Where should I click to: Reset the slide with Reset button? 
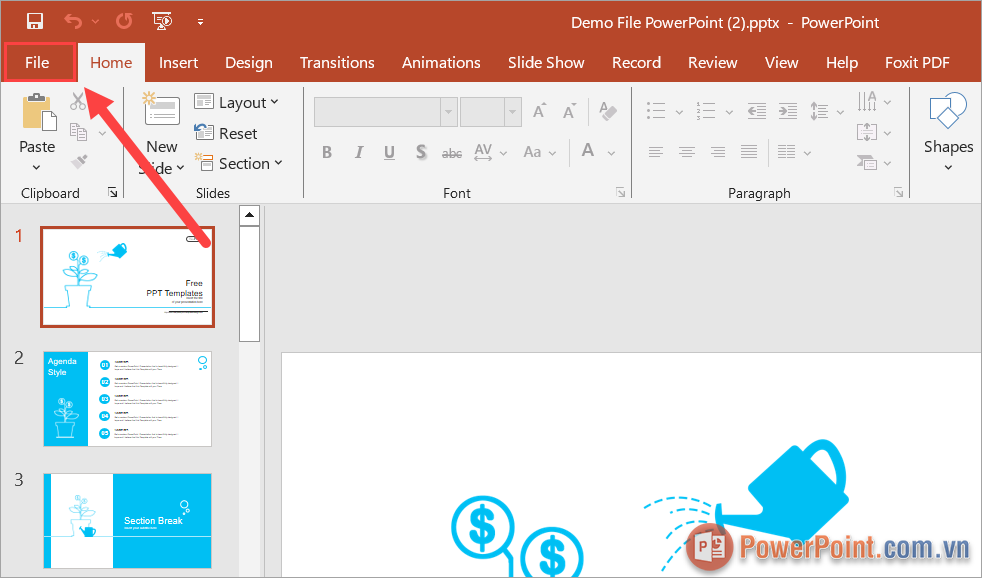[x=226, y=133]
